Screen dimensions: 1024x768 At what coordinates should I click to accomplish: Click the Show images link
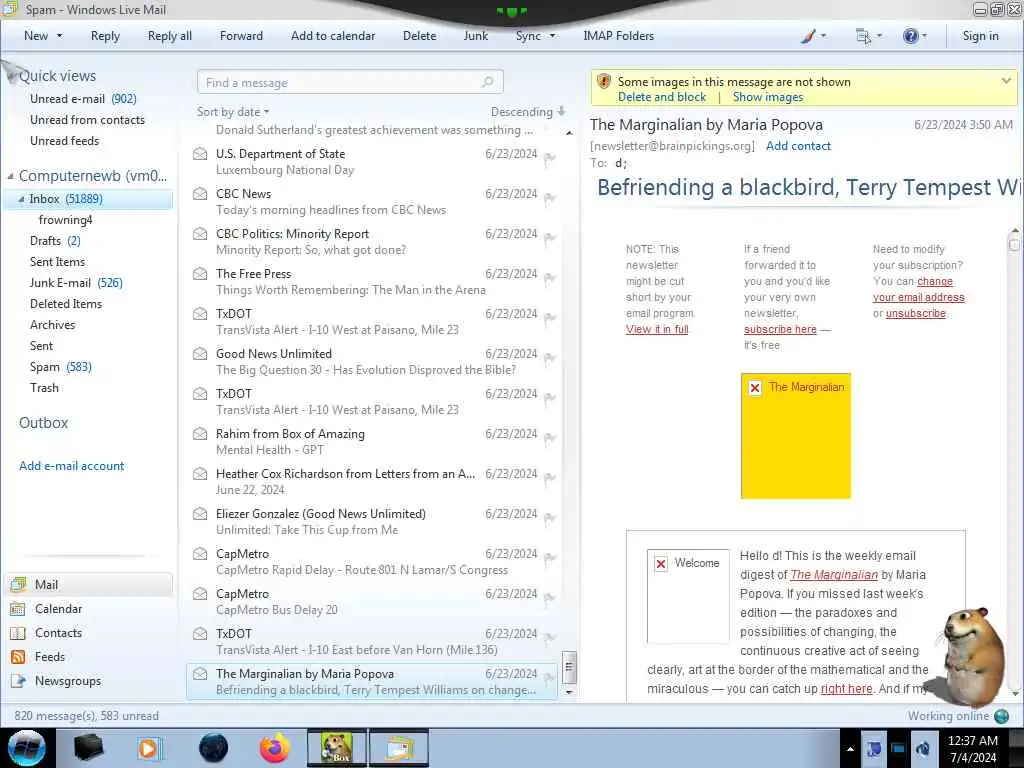(768, 97)
